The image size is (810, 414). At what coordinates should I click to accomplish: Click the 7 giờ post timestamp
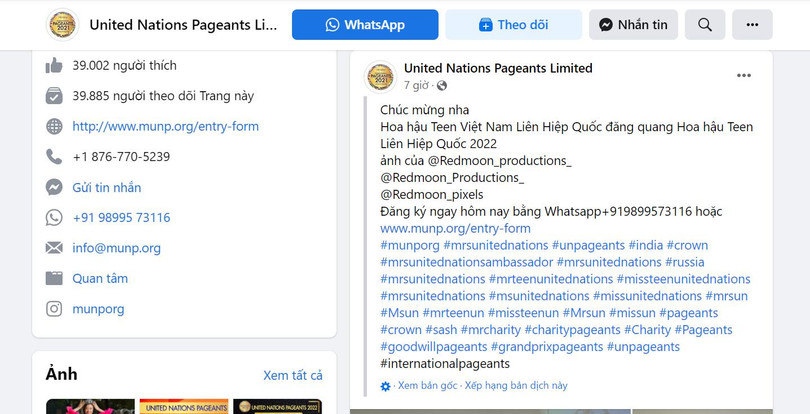coord(416,86)
